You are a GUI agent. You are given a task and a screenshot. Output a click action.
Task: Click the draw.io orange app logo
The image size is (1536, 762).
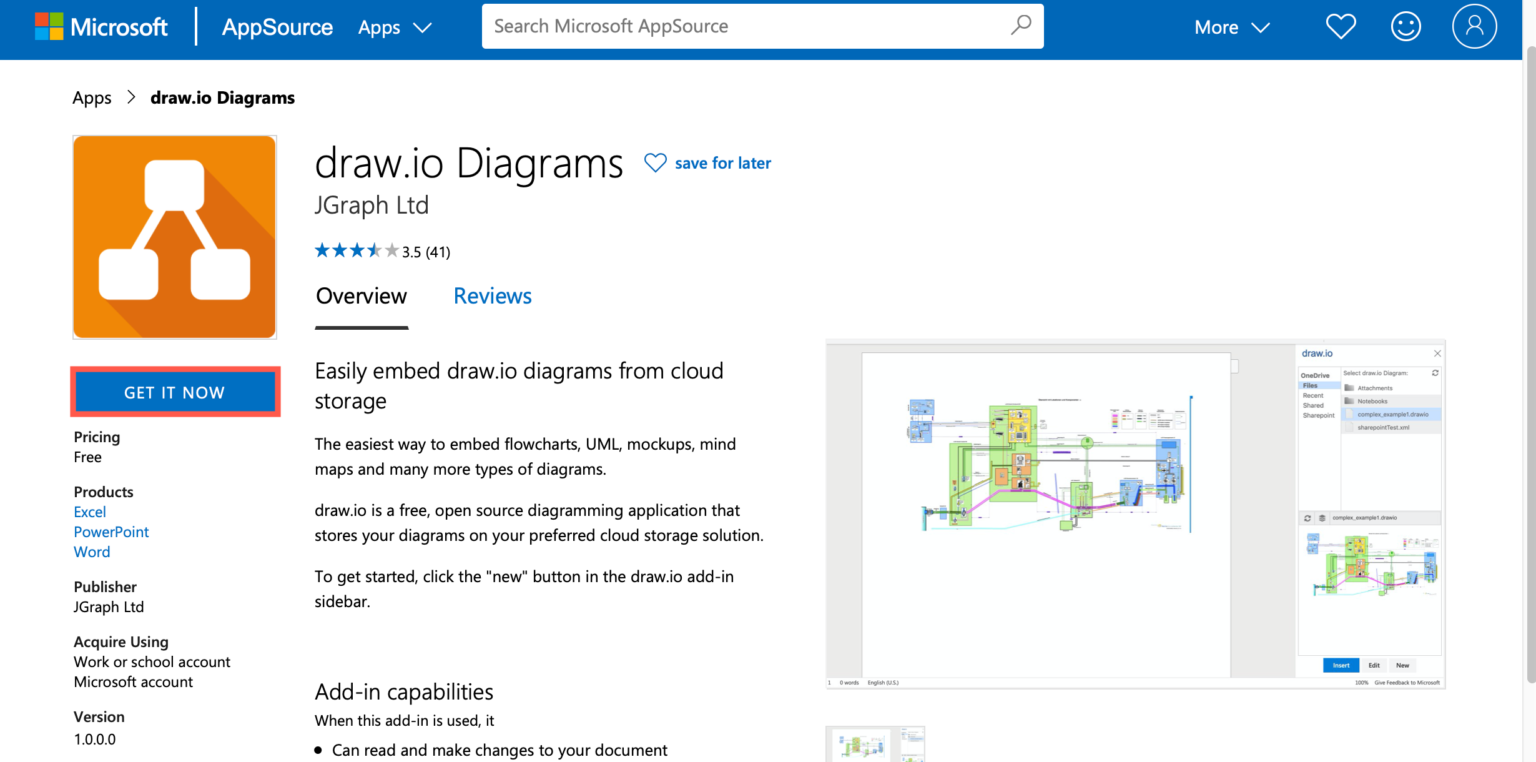(x=174, y=237)
